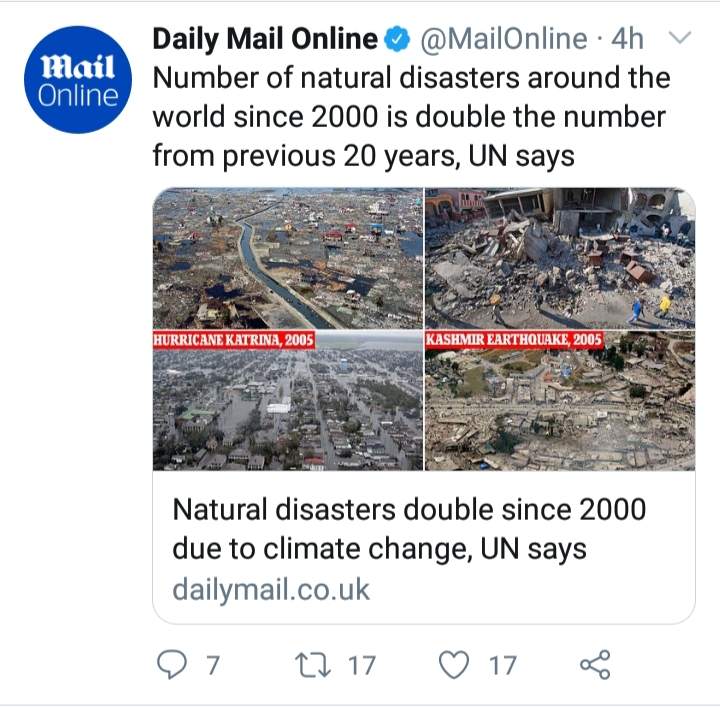Click the Kashmir Earthquake, 2005 label
This screenshot has height=707, width=720.
coord(514,340)
